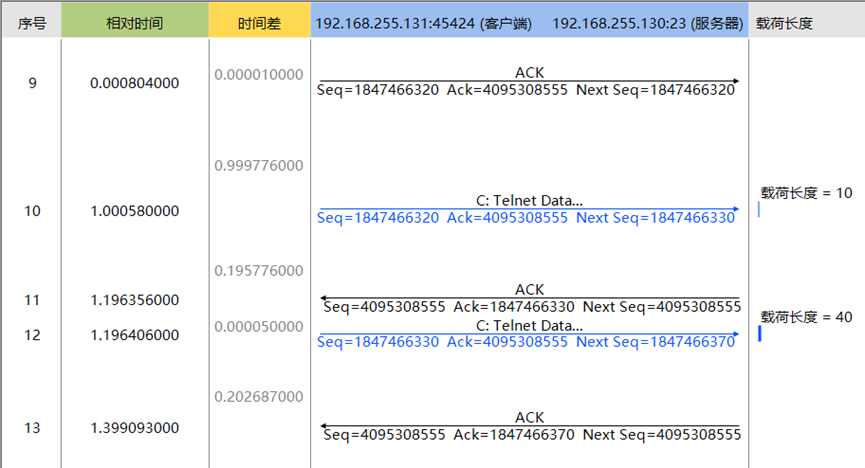
Task: Click relative time 1.399093000 of packet 13
Action: pyautogui.click(x=134, y=428)
